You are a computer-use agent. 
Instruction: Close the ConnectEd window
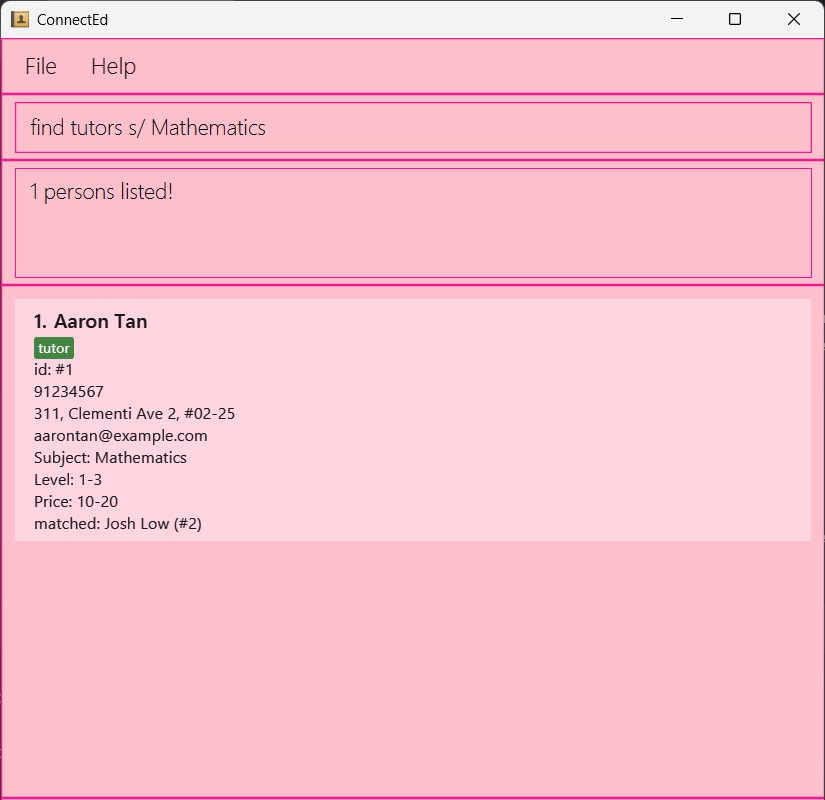(x=793, y=19)
